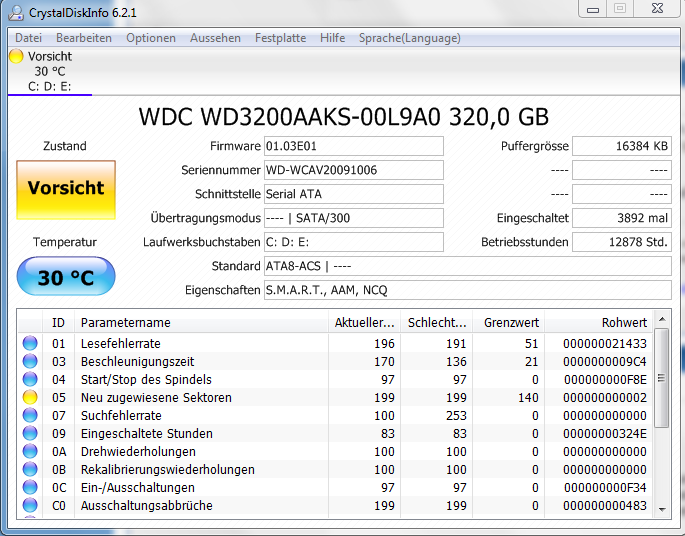Select the Rekalibrierungswiederholungen row text
The width and height of the screenshot is (685, 536).
[x=168, y=469]
